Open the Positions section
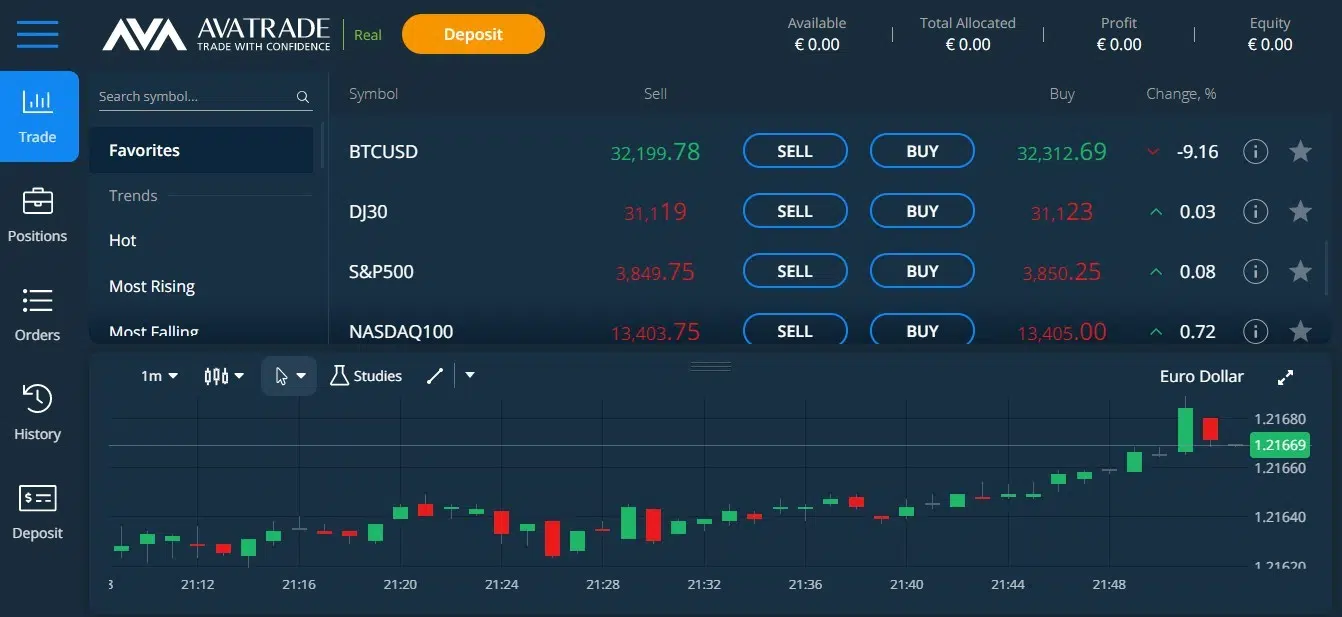This screenshot has height=617, width=1342. (38, 214)
